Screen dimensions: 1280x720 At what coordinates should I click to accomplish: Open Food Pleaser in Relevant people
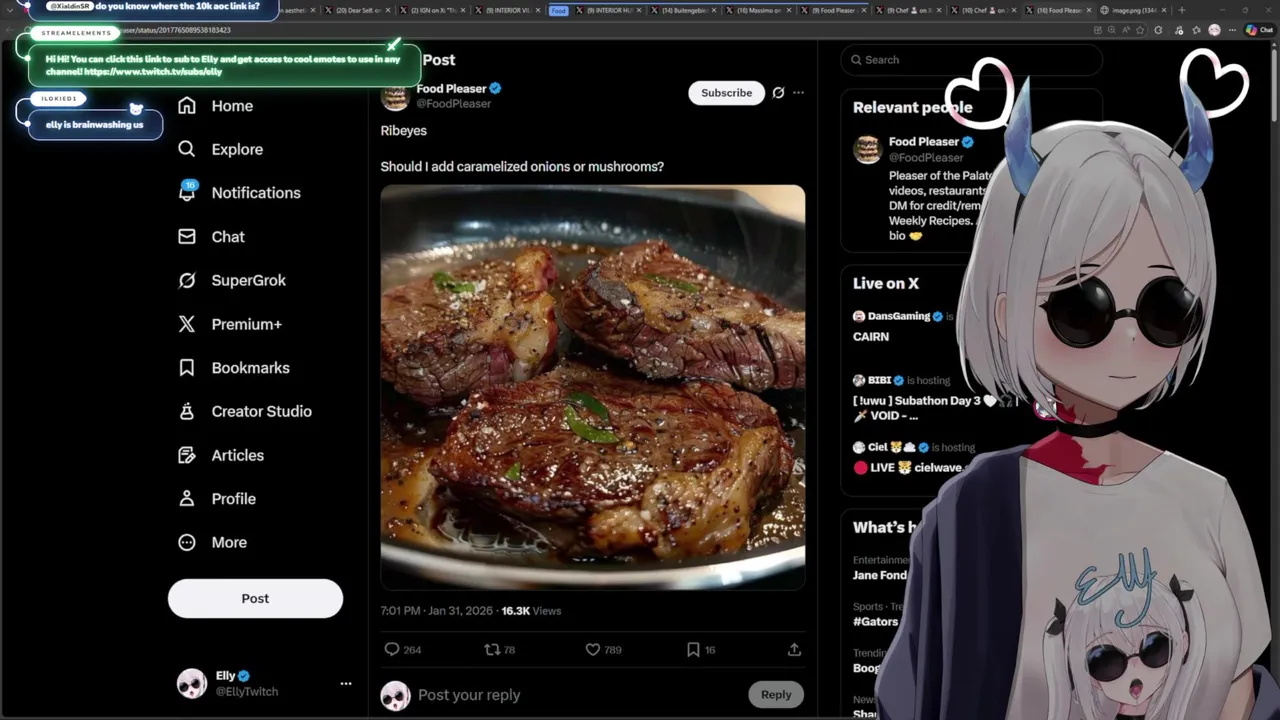(924, 142)
